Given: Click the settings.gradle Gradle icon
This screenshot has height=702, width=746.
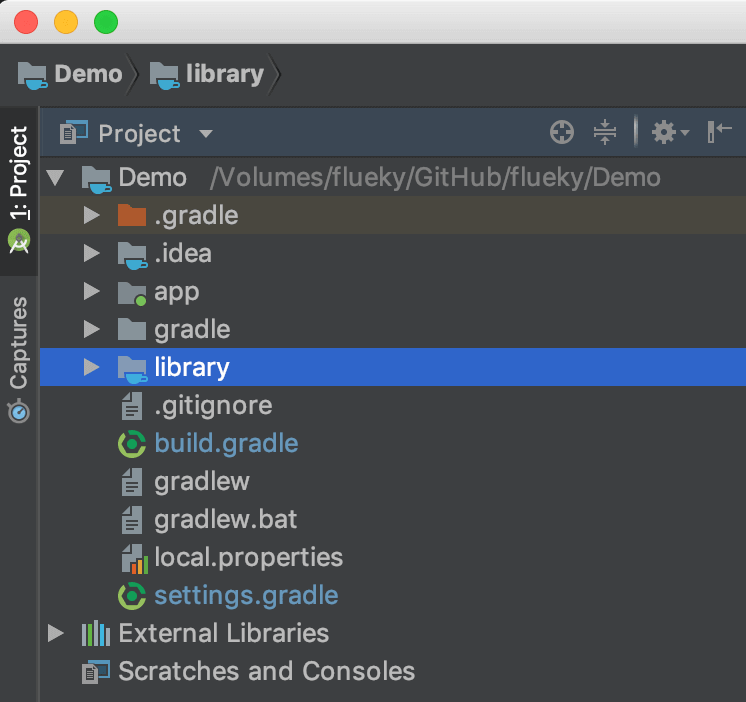Looking at the screenshot, I should point(132,596).
